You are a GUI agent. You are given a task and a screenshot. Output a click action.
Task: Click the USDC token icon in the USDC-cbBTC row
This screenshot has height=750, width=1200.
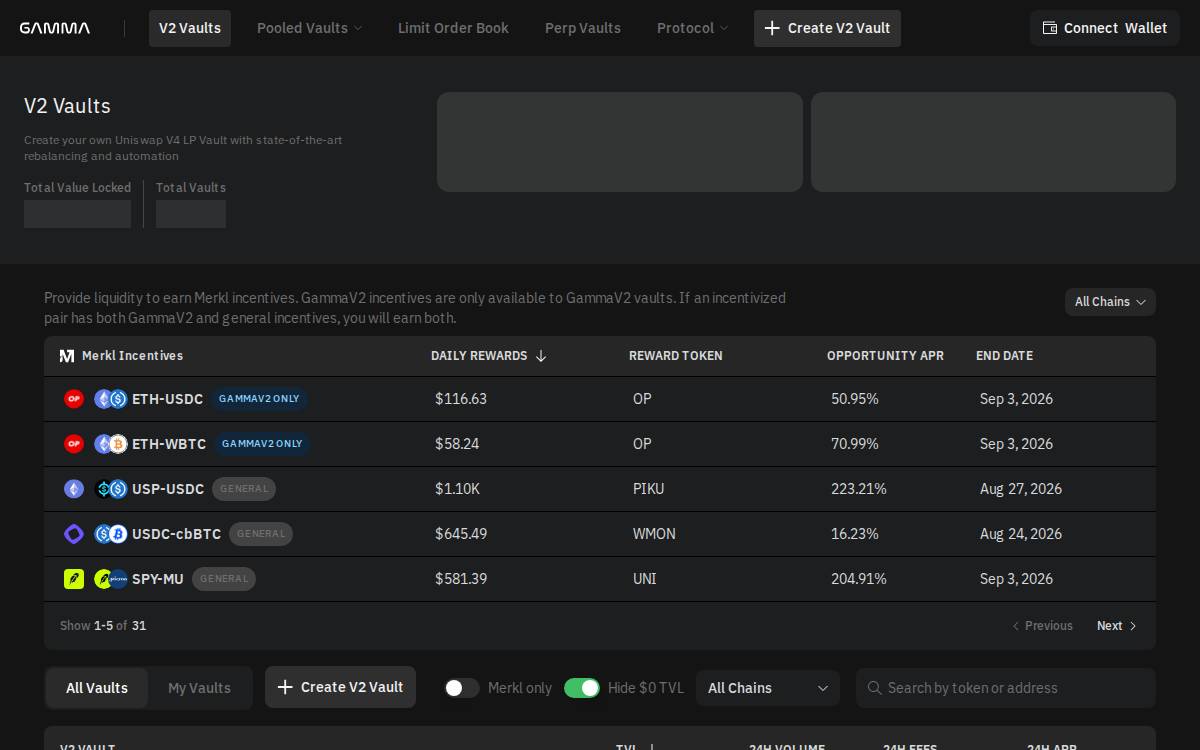(103, 534)
